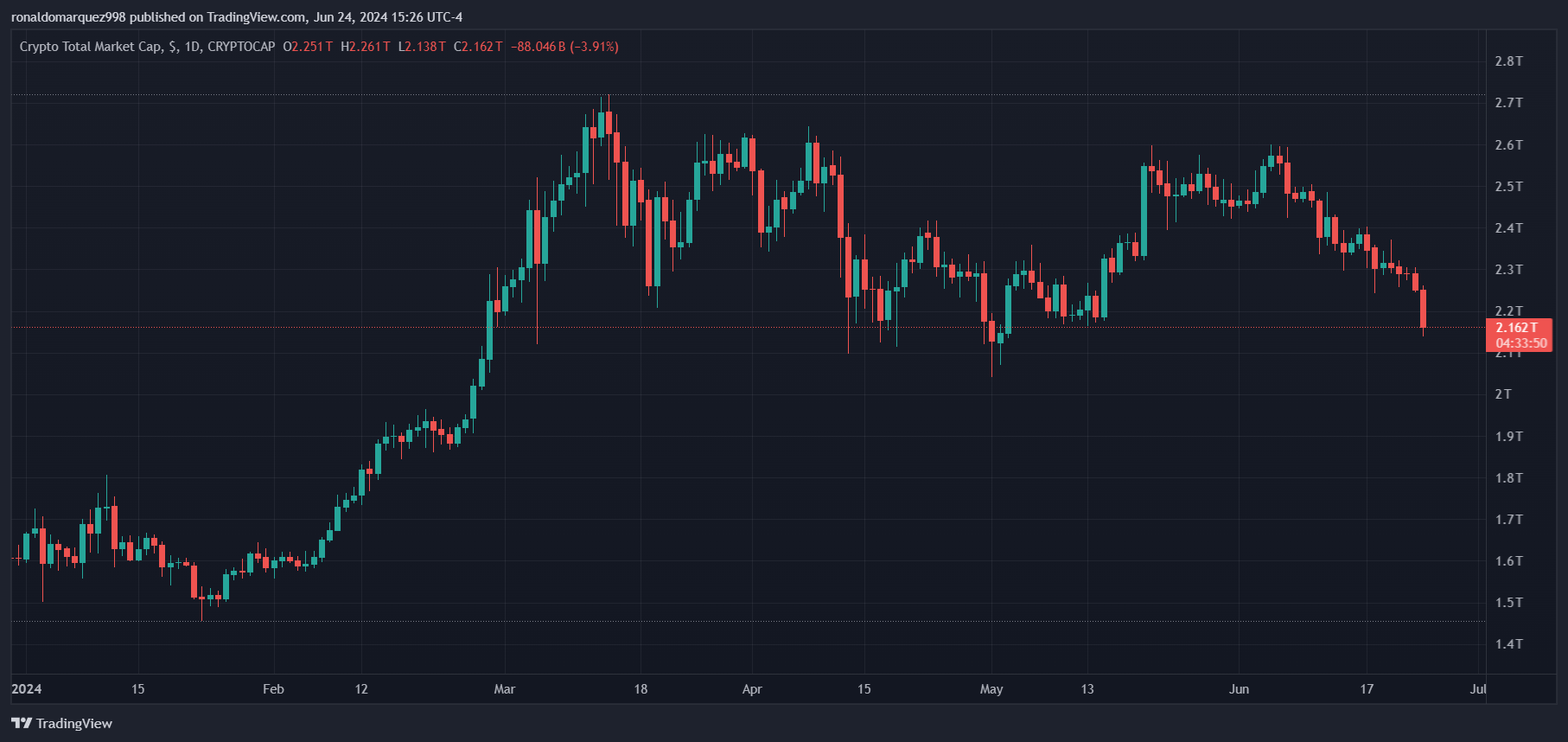Screen dimensions: 1568x742
Task: Click the Apr label on time axis
Action: tap(752, 689)
